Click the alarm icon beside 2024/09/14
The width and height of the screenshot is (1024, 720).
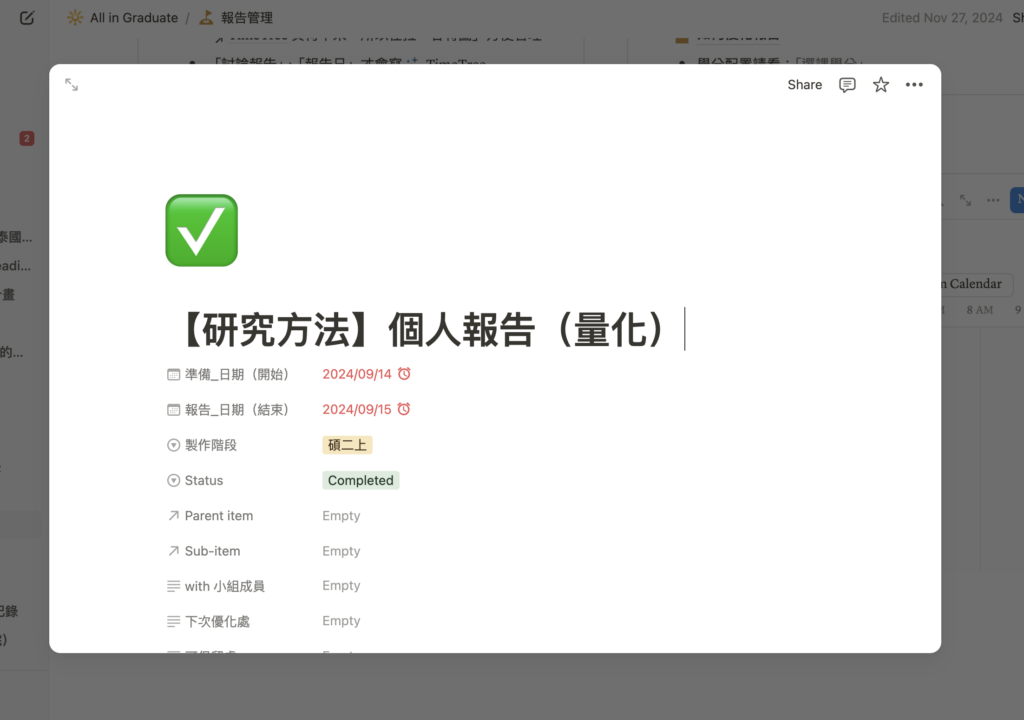click(404, 374)
